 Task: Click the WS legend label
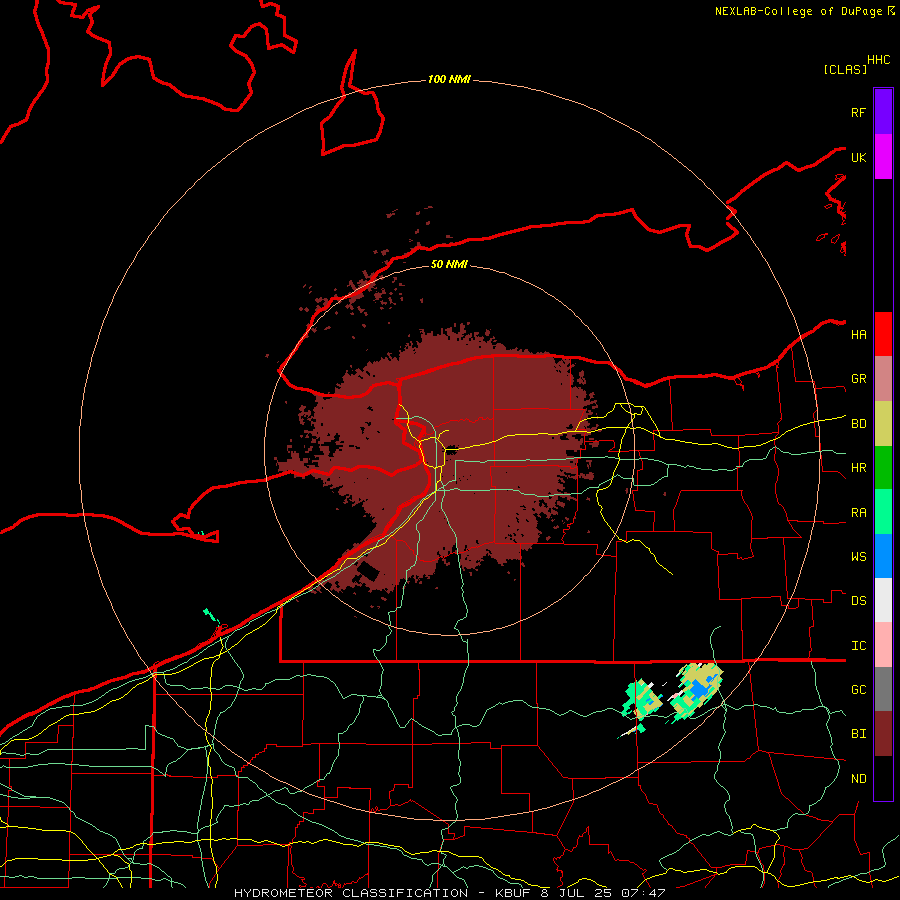858,557
